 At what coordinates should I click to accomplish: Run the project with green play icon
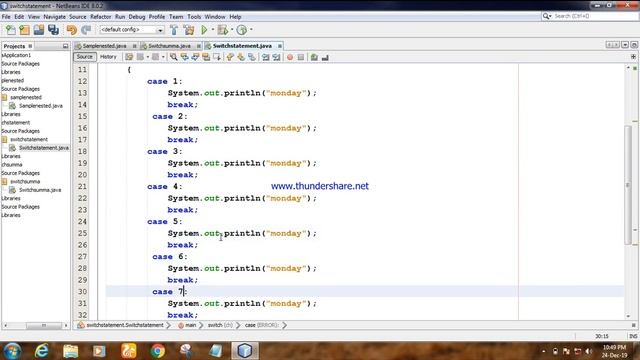(x=204, y=30)
